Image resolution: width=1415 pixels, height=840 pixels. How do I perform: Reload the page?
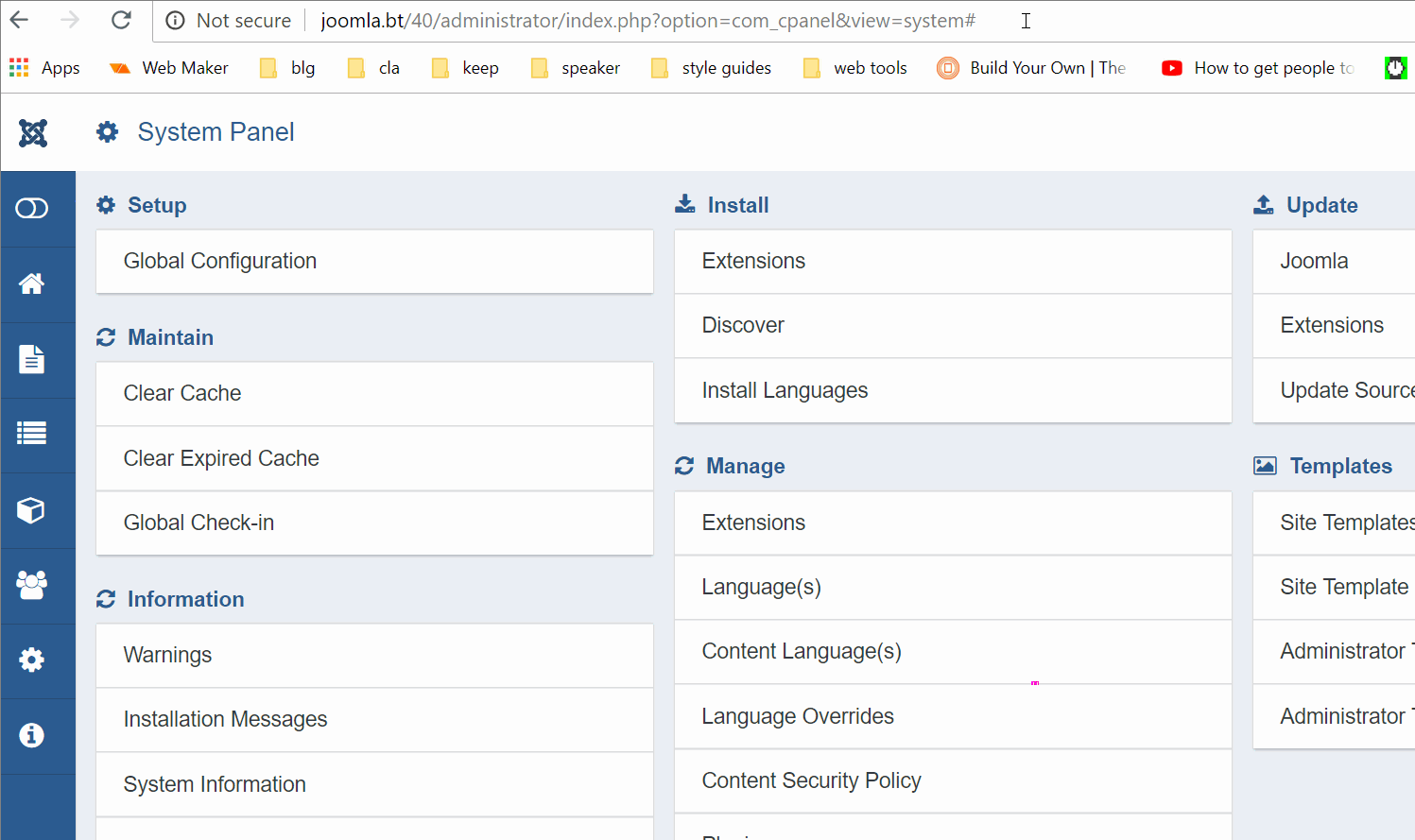[121, 20]
